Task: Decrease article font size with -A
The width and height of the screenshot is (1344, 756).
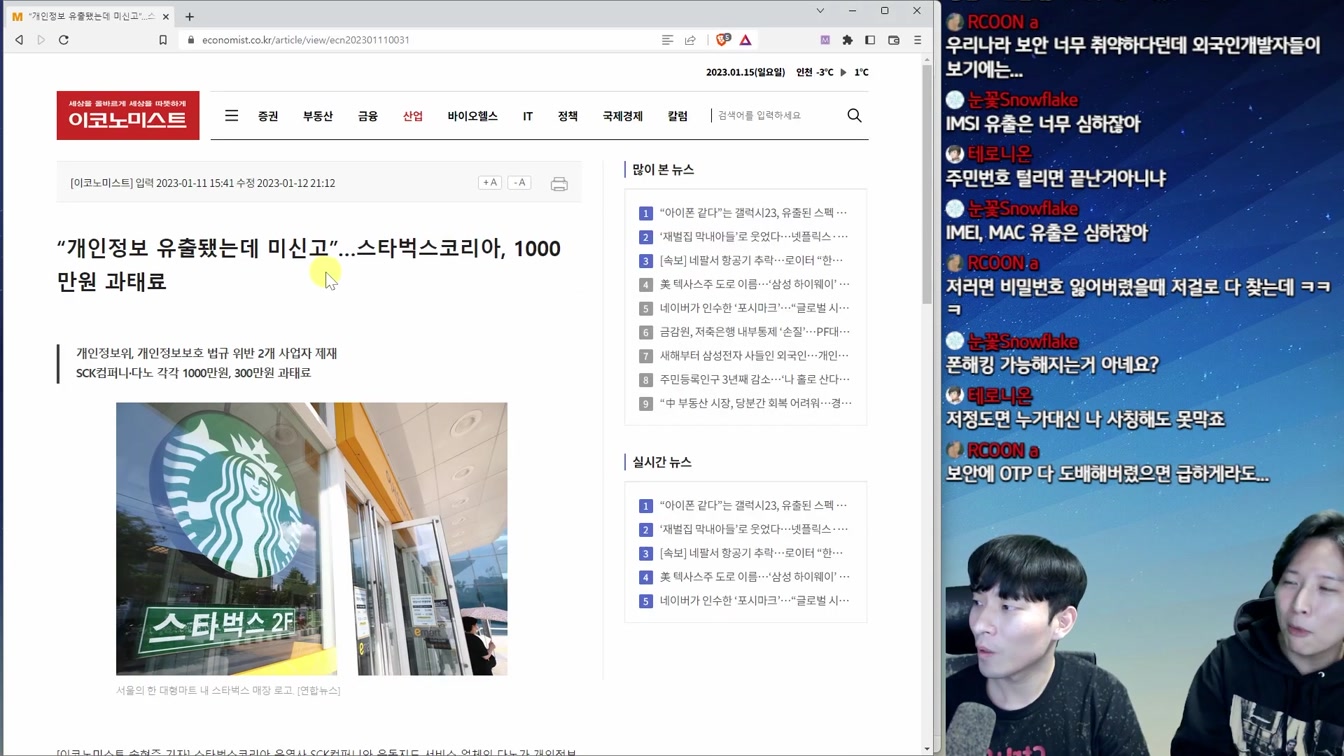Action: click(519, 182)
